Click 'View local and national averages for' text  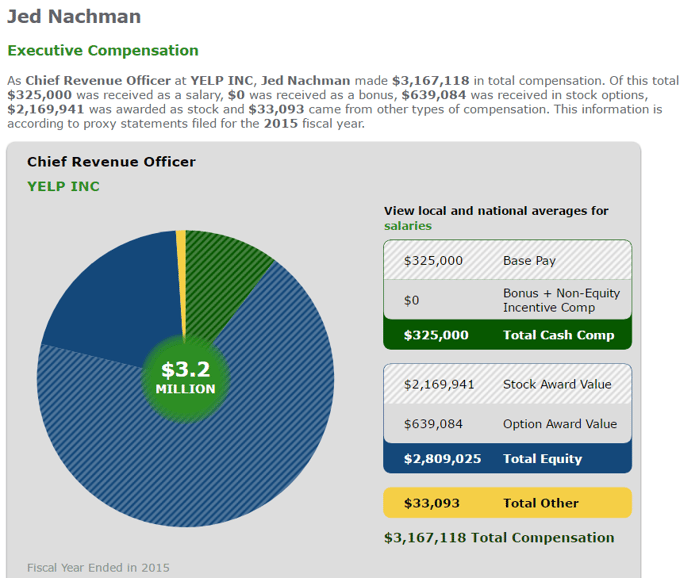[x=496, y=211]
